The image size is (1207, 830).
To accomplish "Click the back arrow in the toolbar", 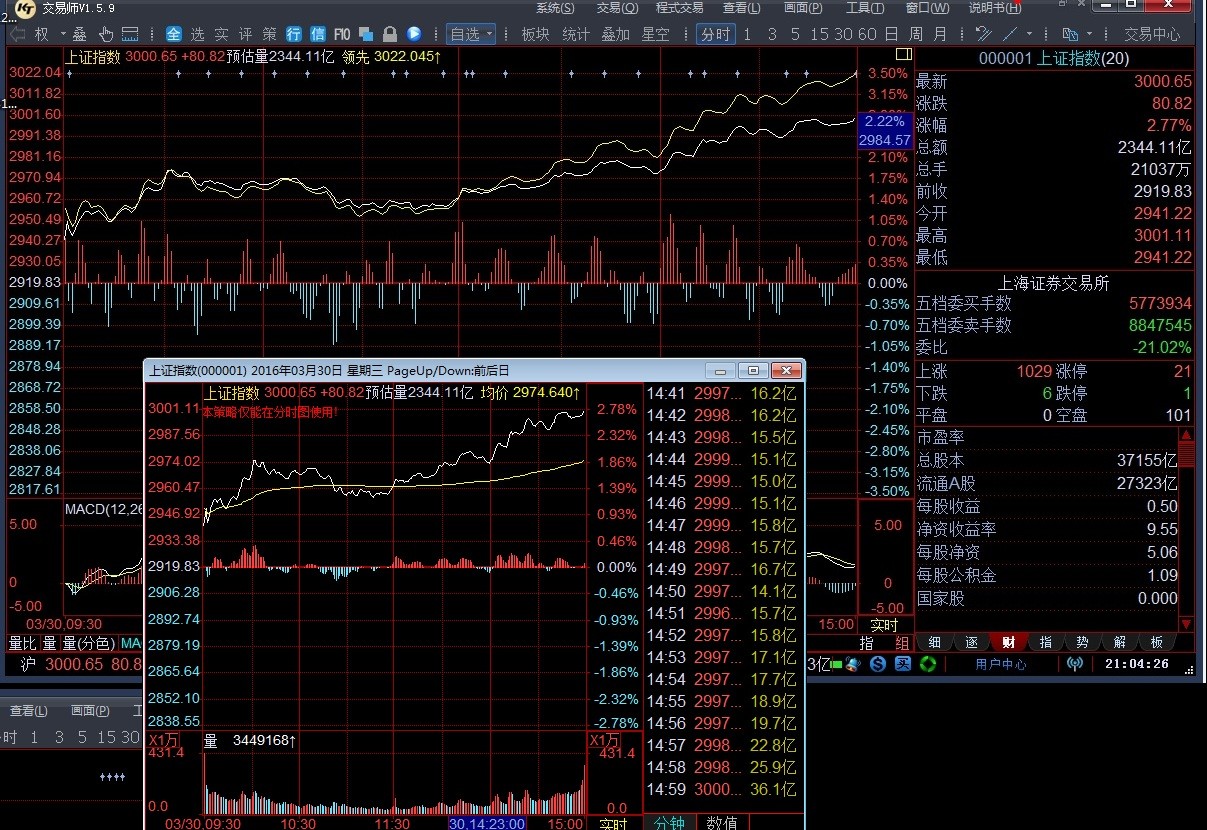I will 17,34.
